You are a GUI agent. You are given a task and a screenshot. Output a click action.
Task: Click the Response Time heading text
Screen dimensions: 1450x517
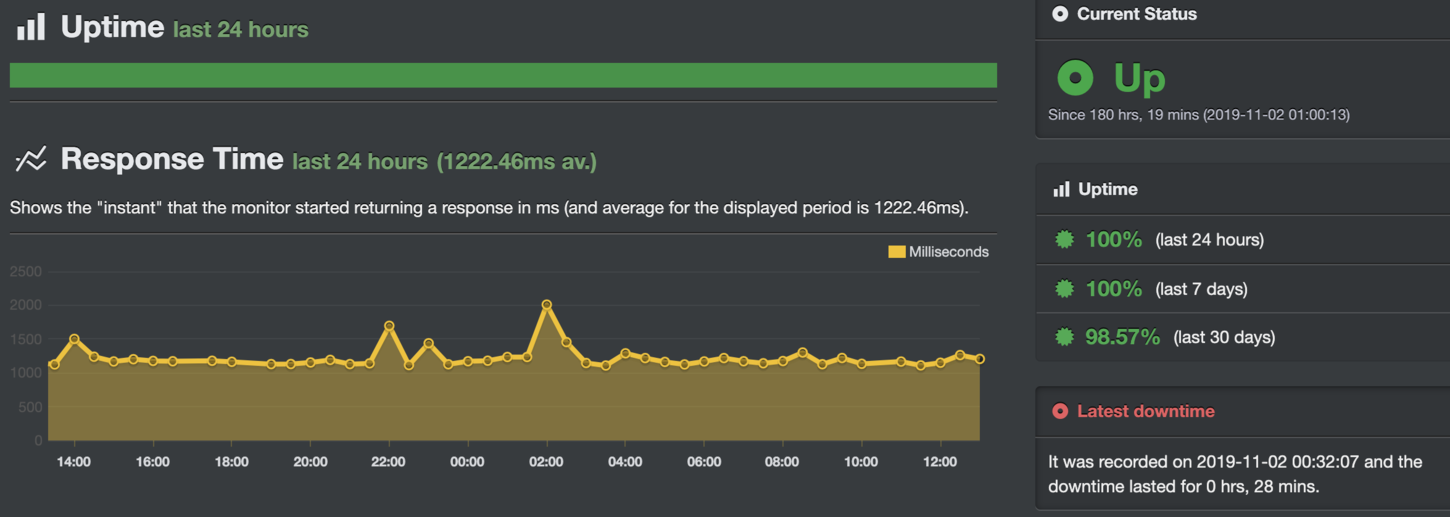[172, 159]
